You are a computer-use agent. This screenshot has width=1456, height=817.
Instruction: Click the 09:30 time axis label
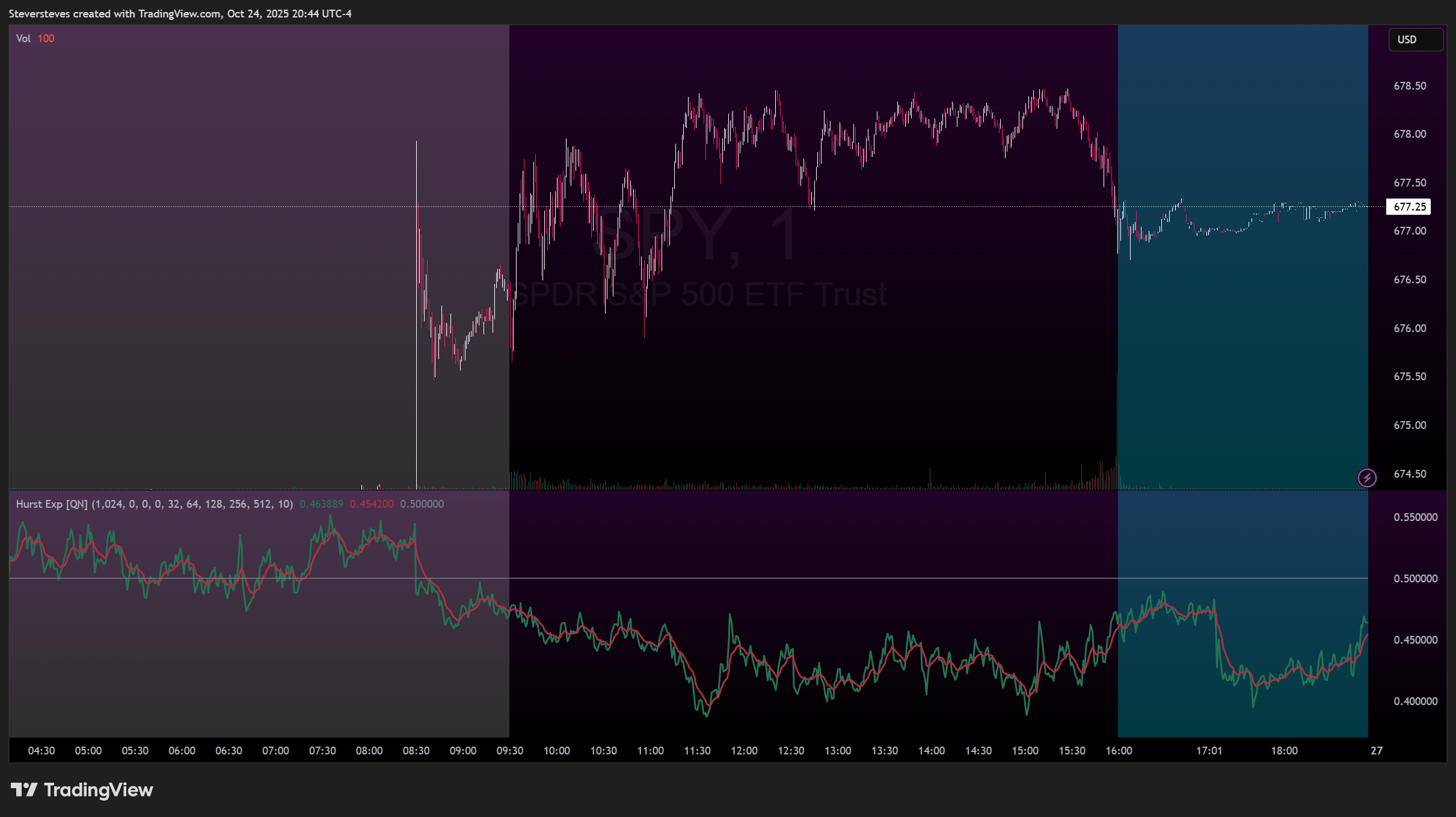(510, 751)
